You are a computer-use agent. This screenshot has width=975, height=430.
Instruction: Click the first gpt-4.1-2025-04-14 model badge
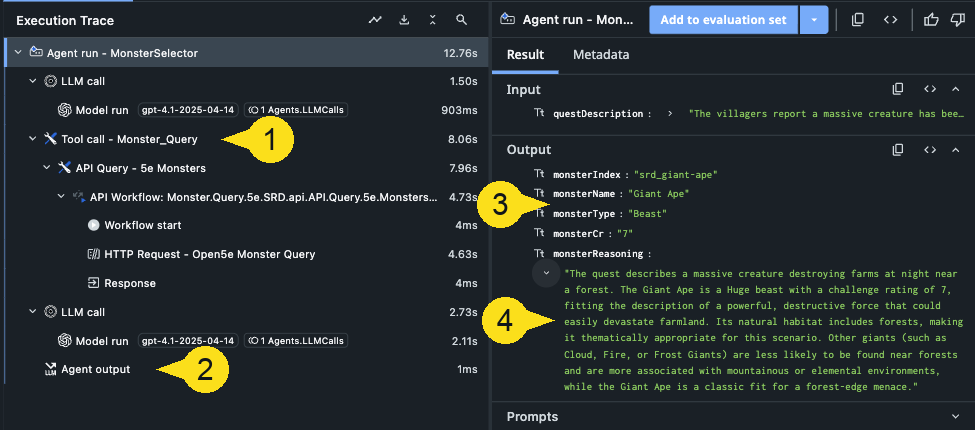tap(188, 110)
